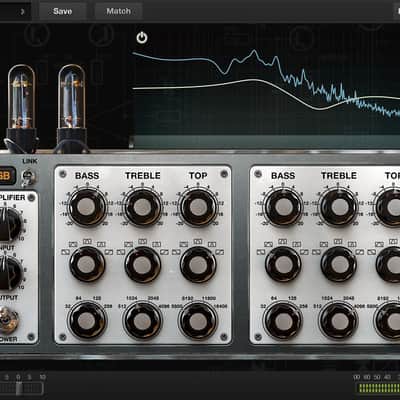Viewport: 400px width, 400px height.
Task: Click the left-channel Bass frequency knob
Action: [x=87, y=320]
